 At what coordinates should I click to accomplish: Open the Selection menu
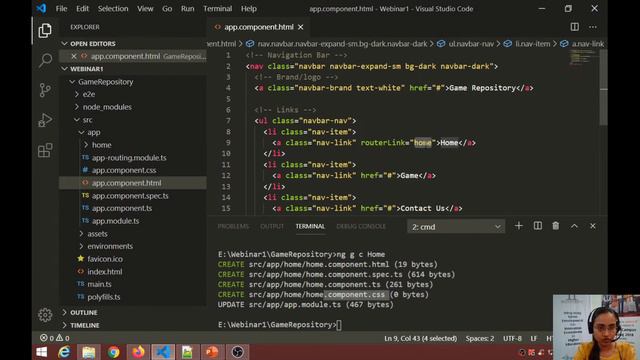pos(113,9)
